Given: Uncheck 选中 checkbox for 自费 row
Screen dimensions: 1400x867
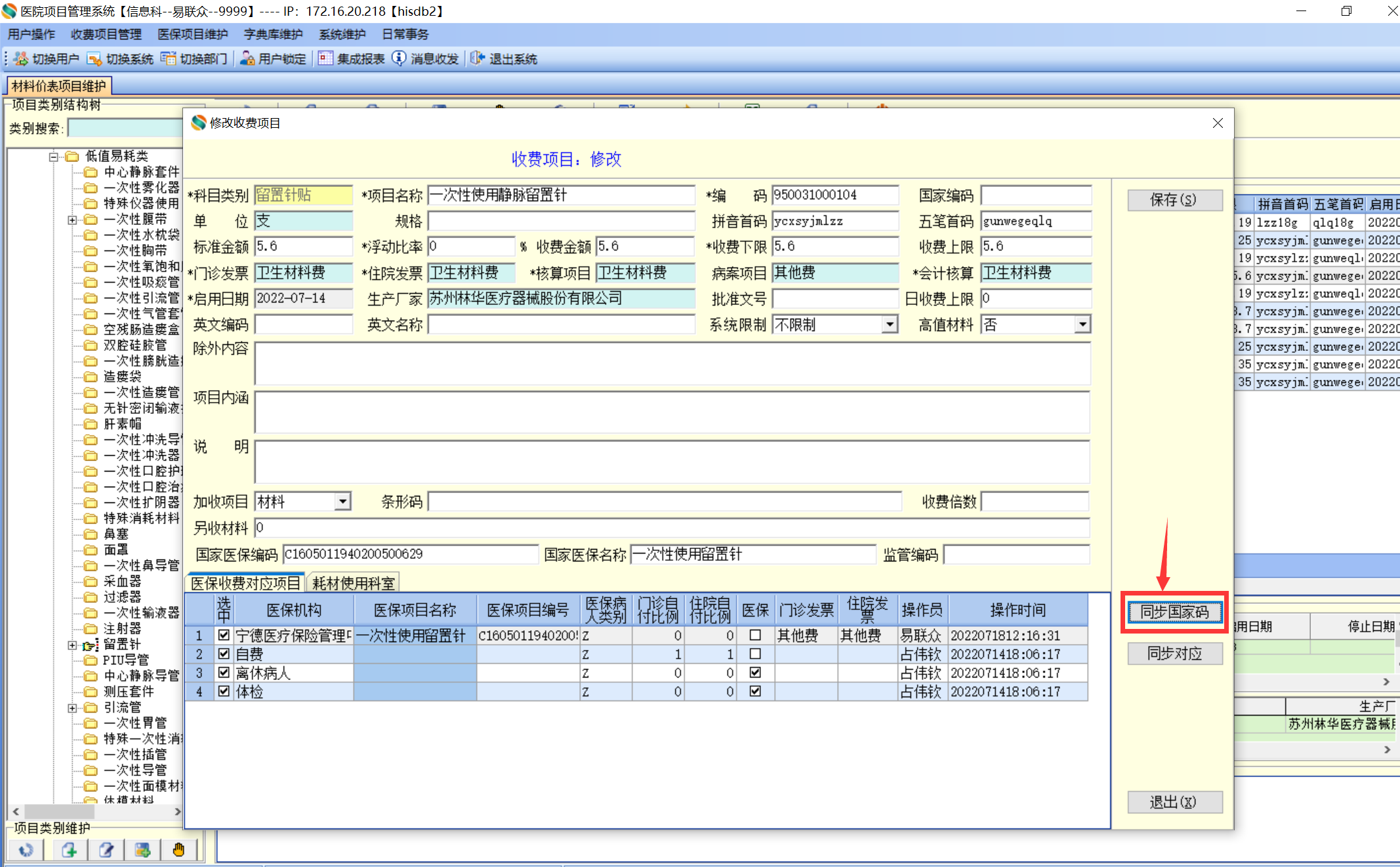Looking at the screenshot, I should click(224, 654).
